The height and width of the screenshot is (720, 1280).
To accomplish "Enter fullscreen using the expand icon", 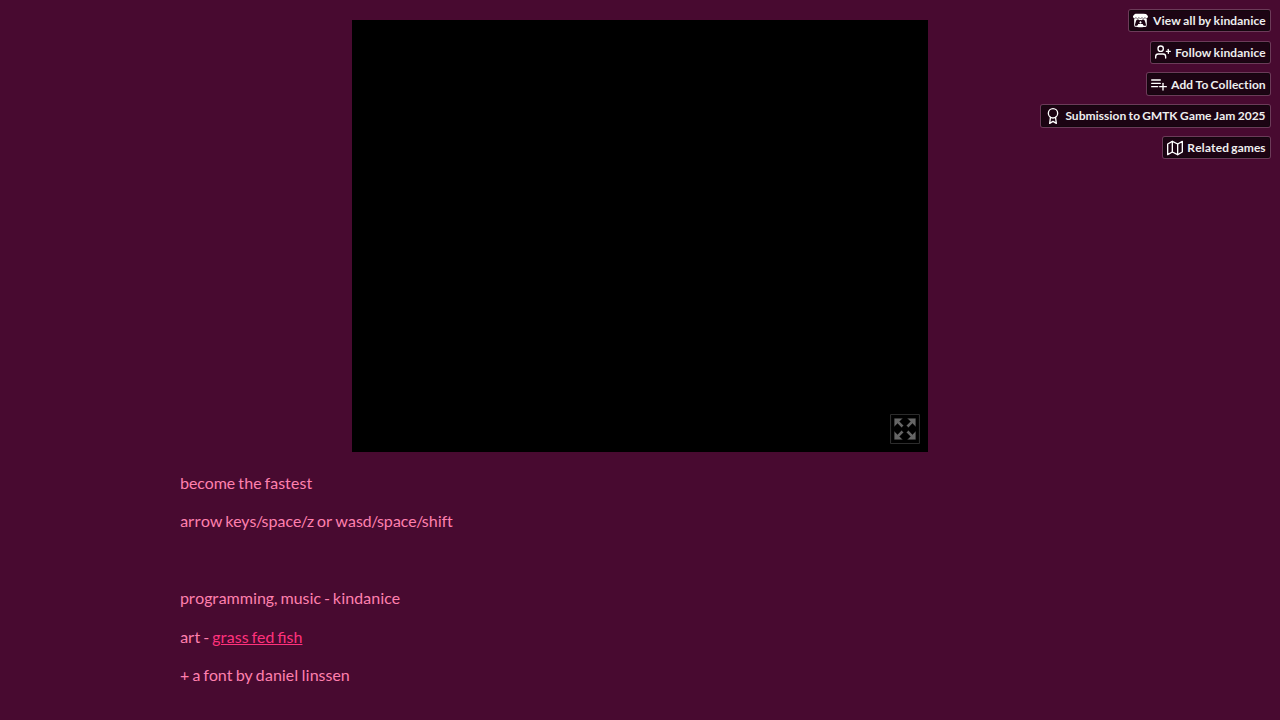I will 905,429.
